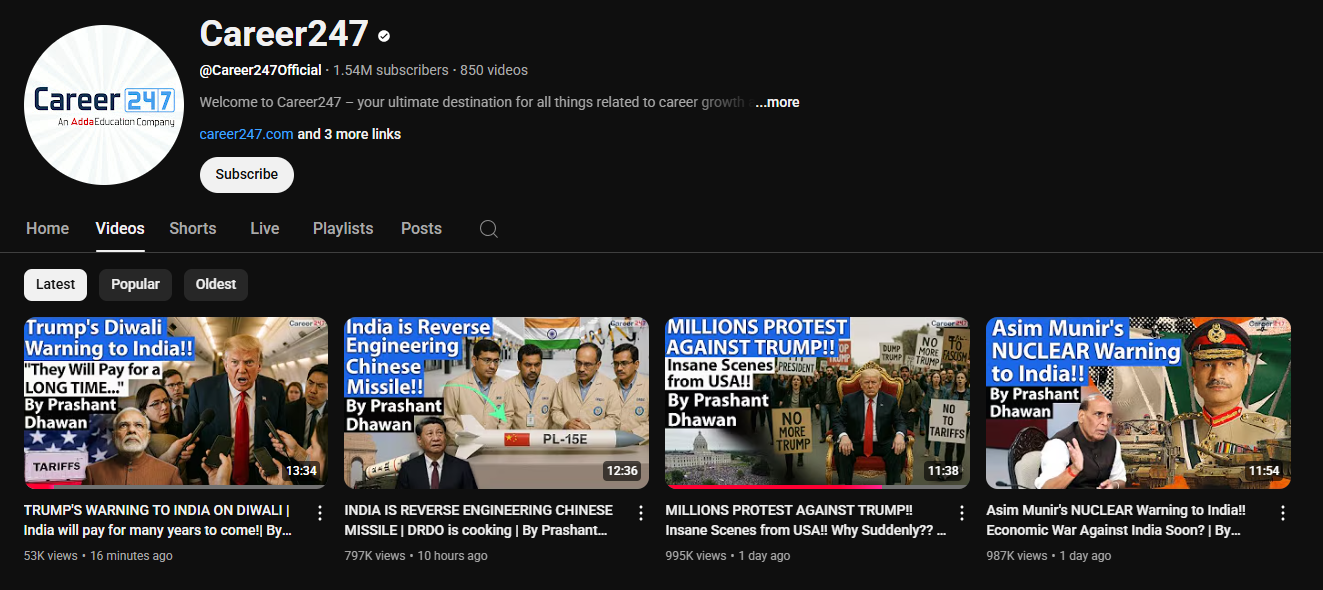Screen dimensions: 1323x590
Task: Open options menu for reverse engineering missile video
Action: coord(641,513)
